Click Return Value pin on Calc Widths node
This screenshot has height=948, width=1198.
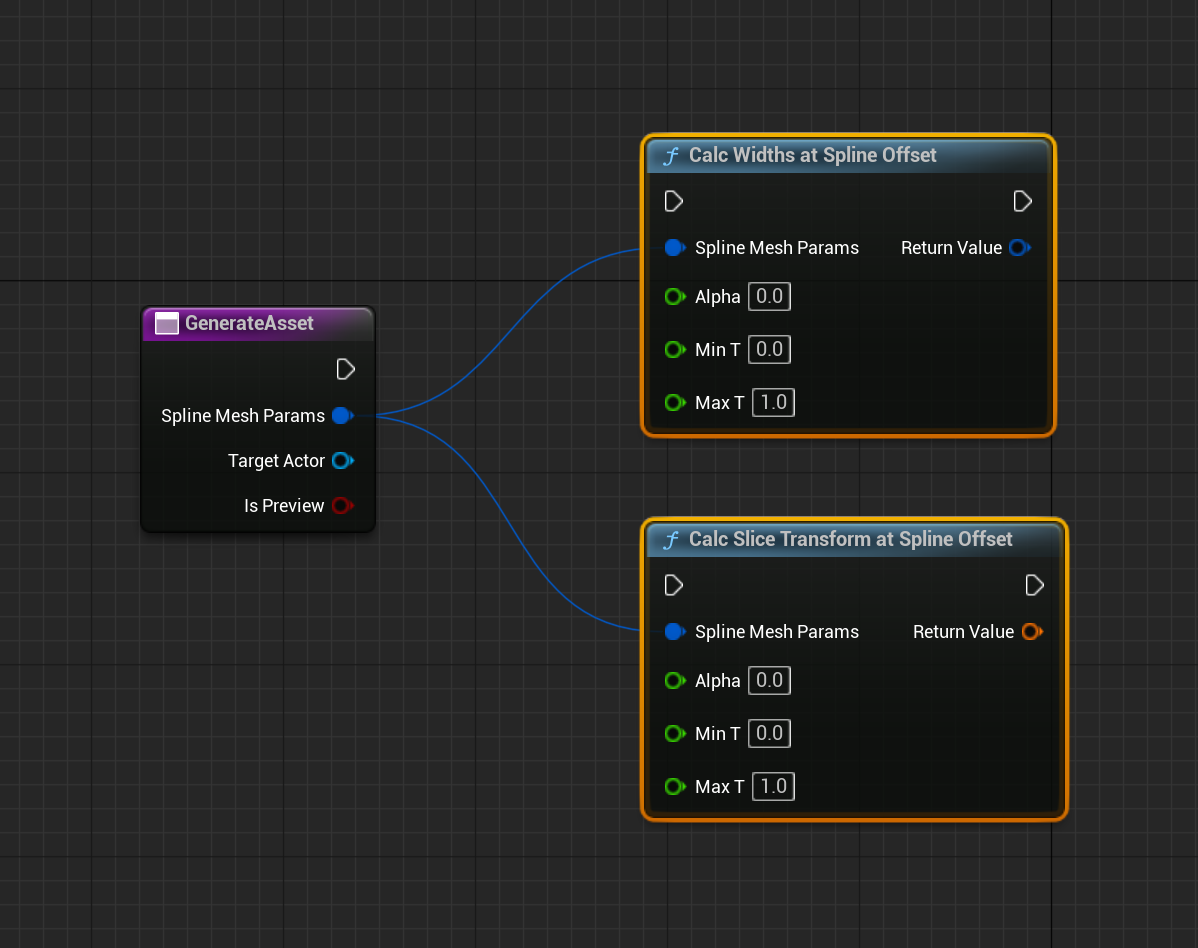coord(1020,248)
